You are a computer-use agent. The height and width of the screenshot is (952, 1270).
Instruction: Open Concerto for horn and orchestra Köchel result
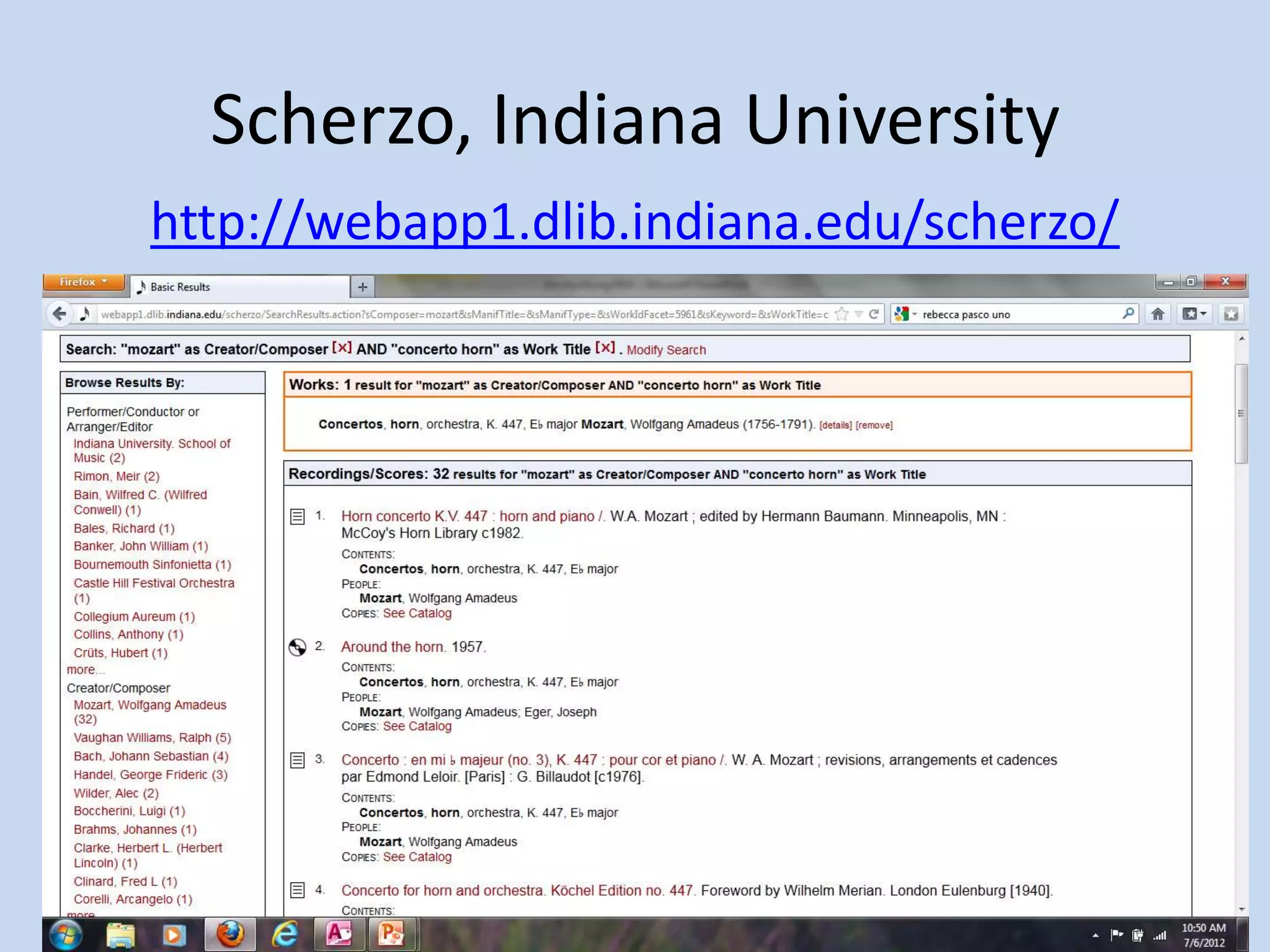[519, 891]
